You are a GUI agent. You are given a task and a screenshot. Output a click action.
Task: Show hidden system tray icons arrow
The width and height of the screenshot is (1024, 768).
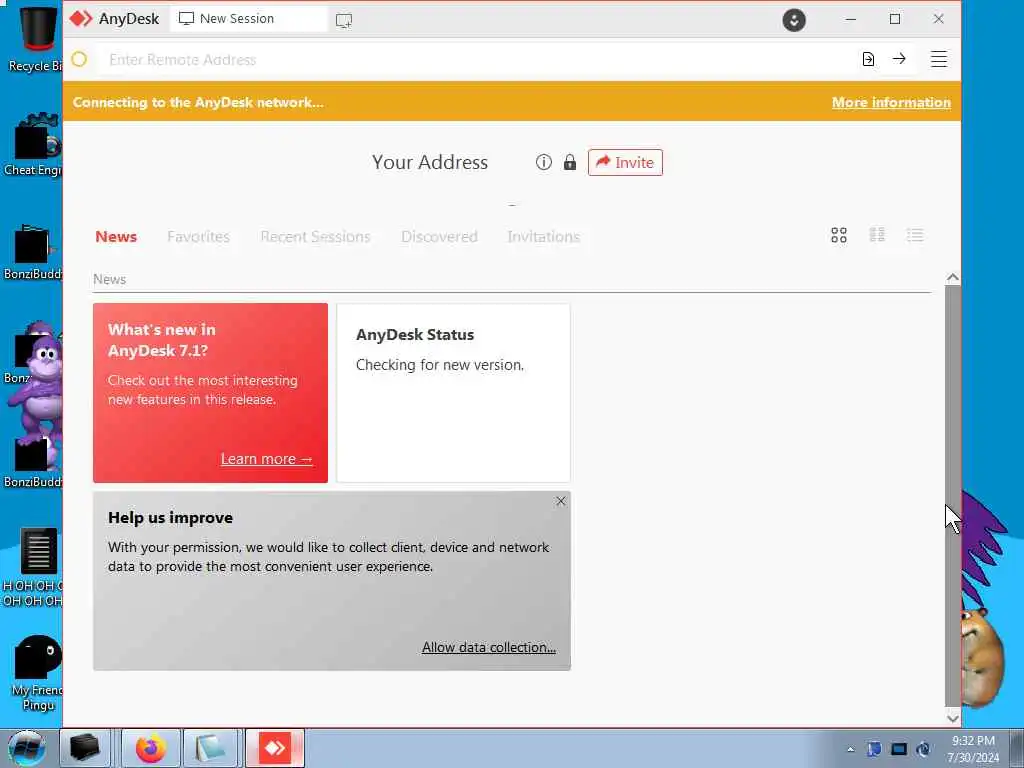point(850,749)
